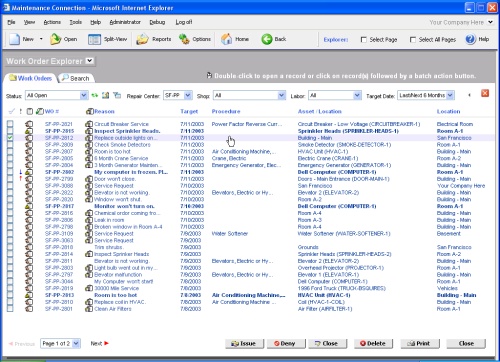Sort by the Target column header
Viewport: 500px width, 362px height.
click(189, 111)
